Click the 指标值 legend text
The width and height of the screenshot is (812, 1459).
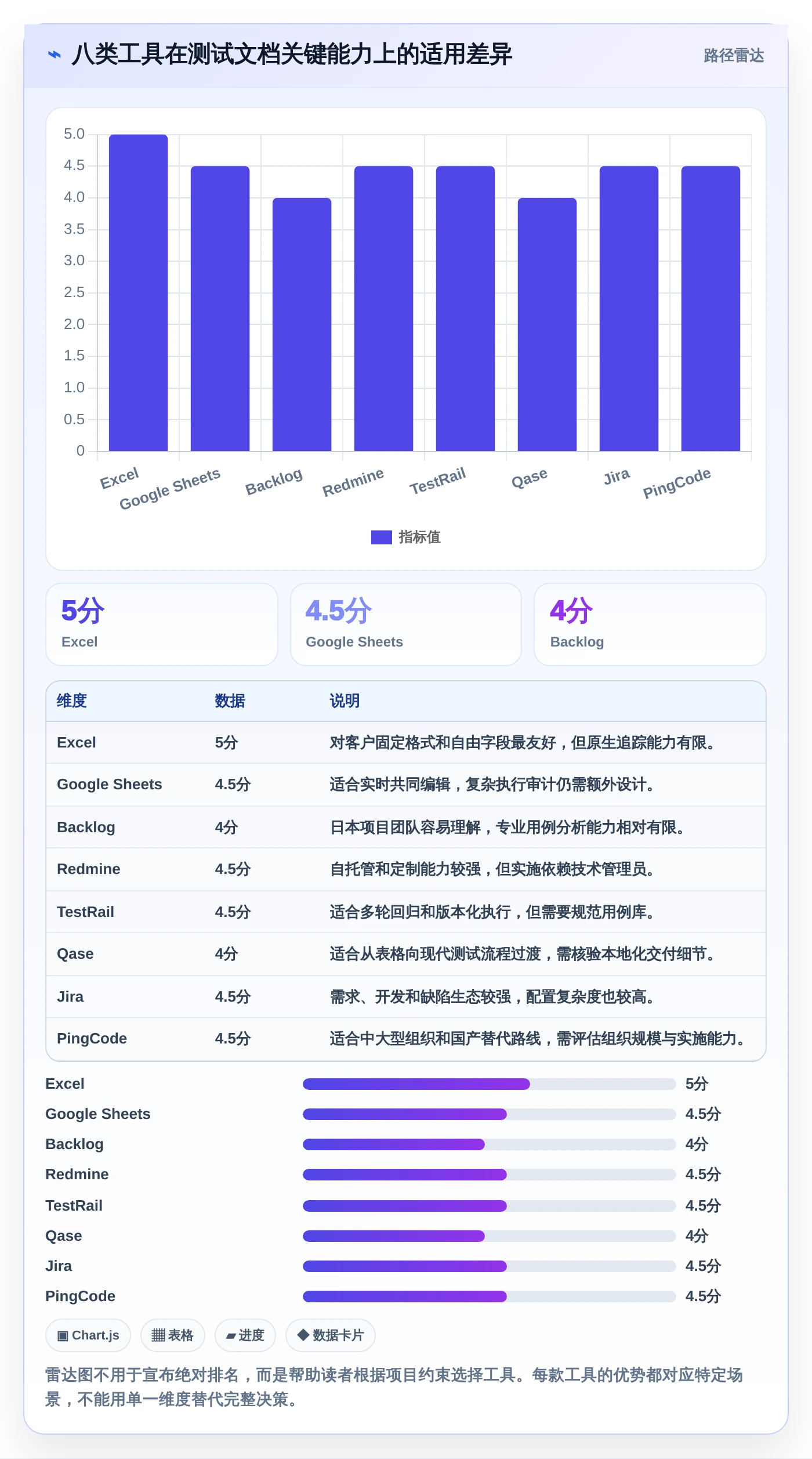(x=419, y=537)
